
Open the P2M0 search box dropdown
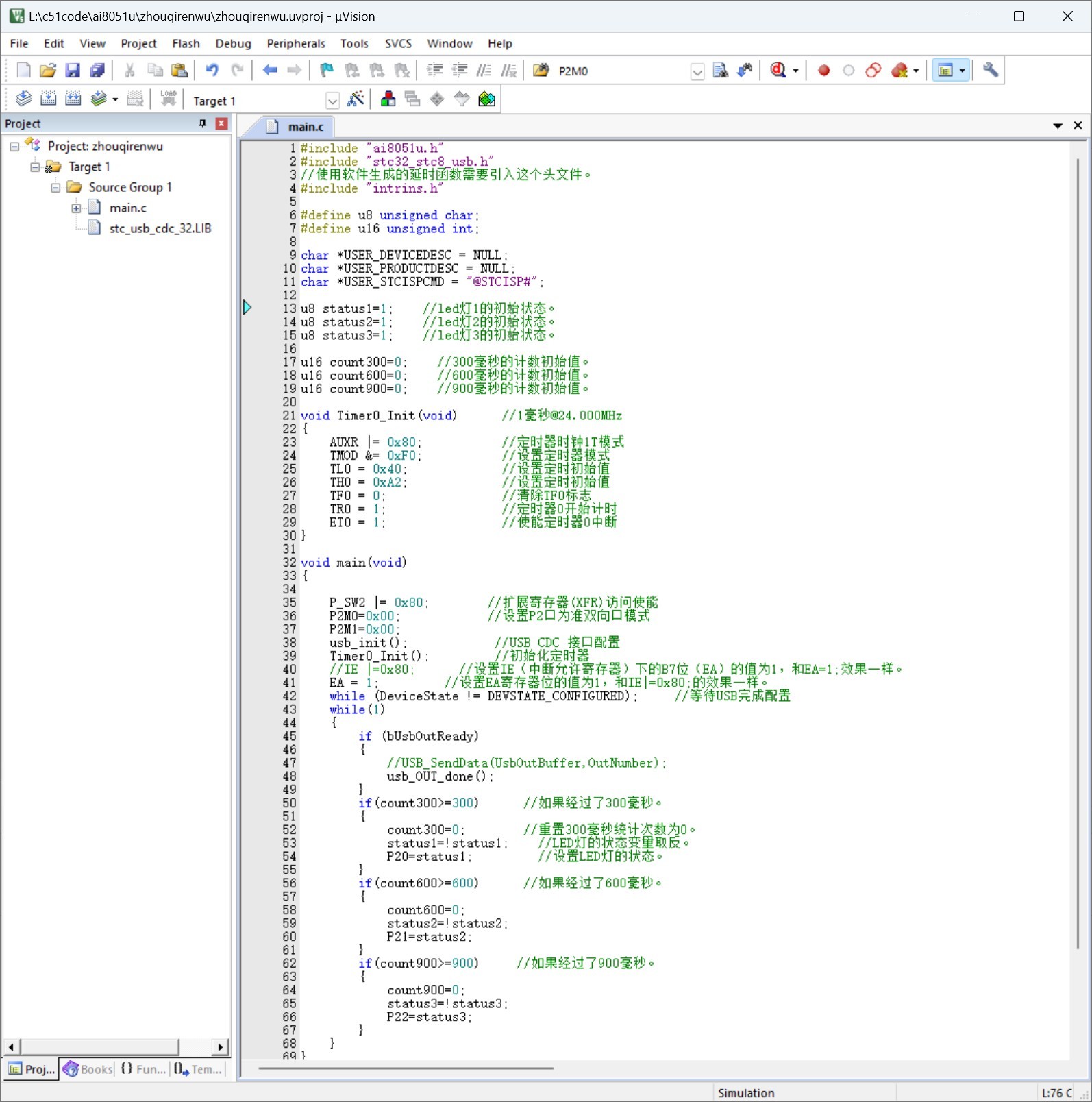coord(697,71)
